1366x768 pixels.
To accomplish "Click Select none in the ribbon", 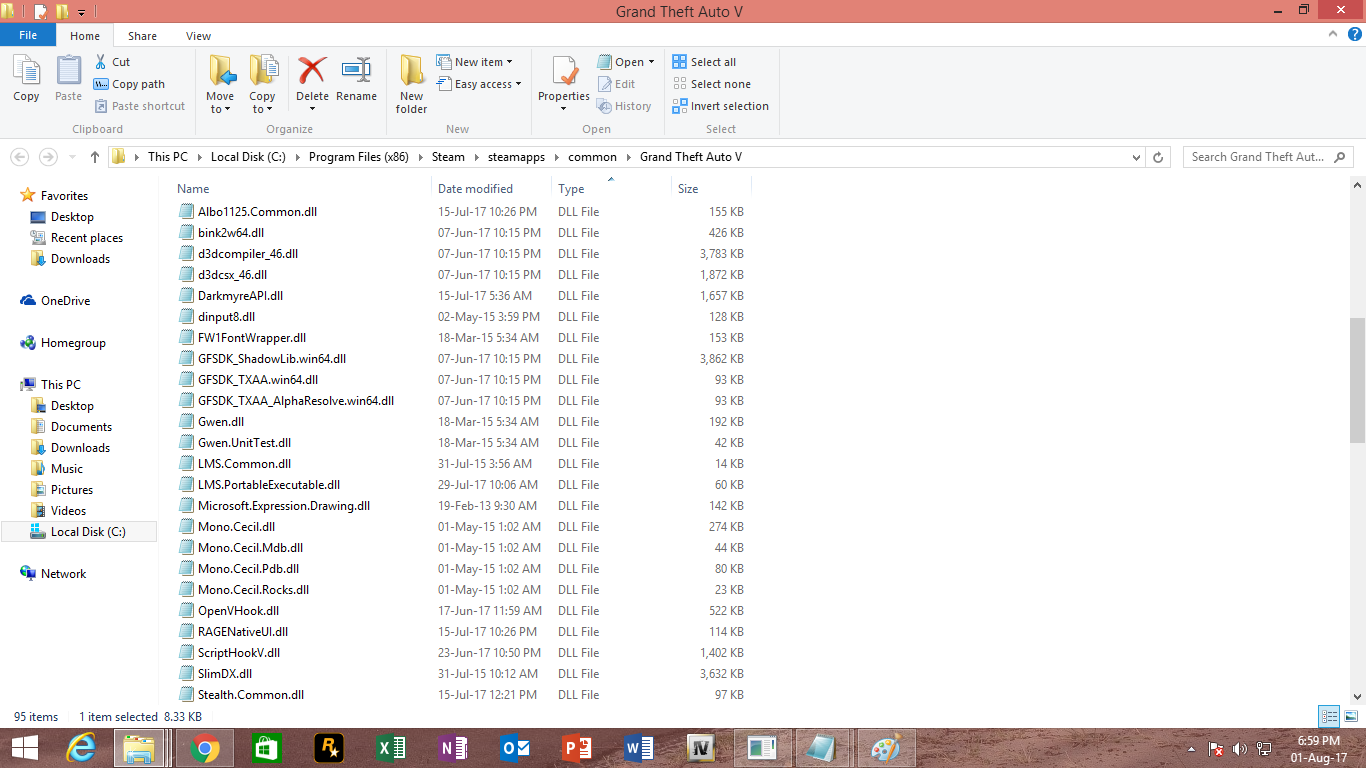I will 711,84.
